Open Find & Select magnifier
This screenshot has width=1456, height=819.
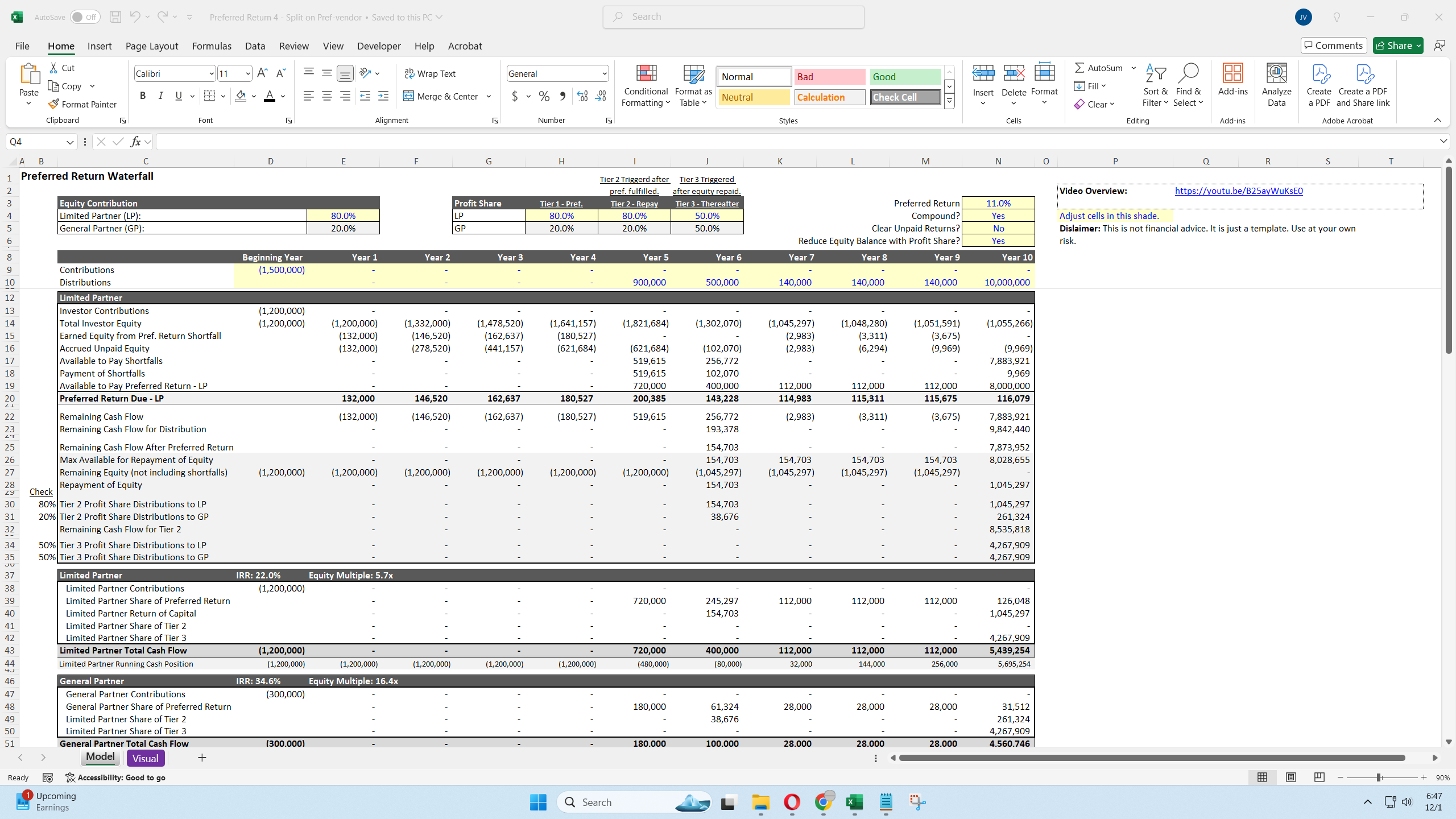1188,85
